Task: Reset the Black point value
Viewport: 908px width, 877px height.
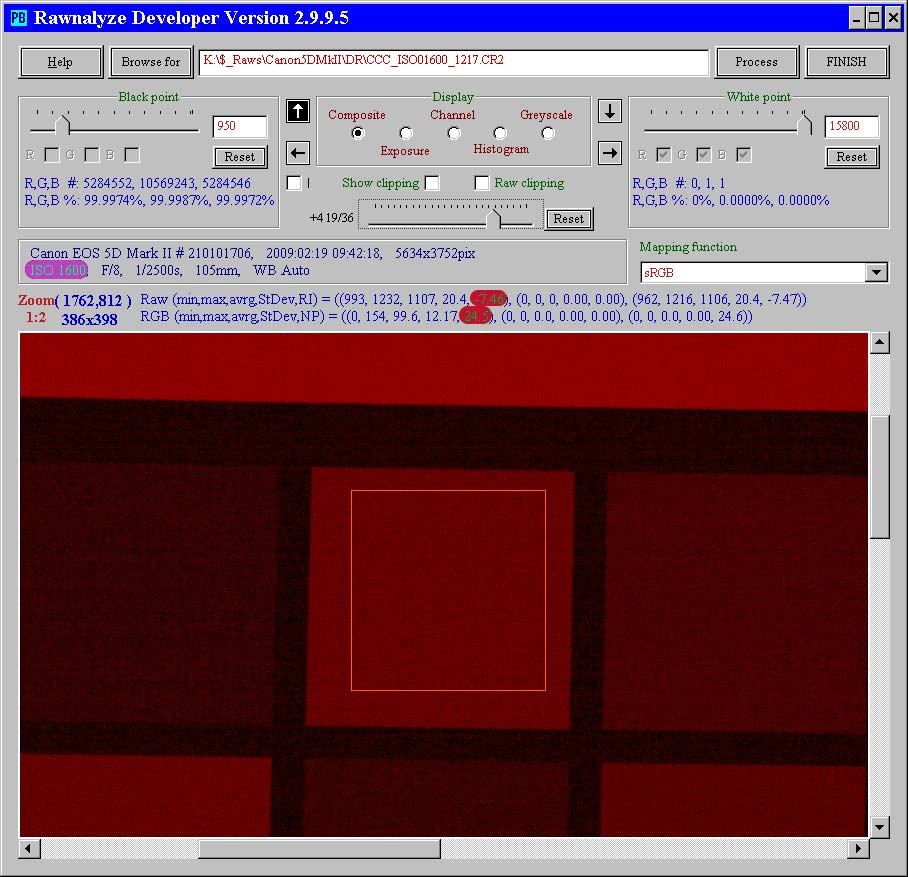Action: click(240, 157)
